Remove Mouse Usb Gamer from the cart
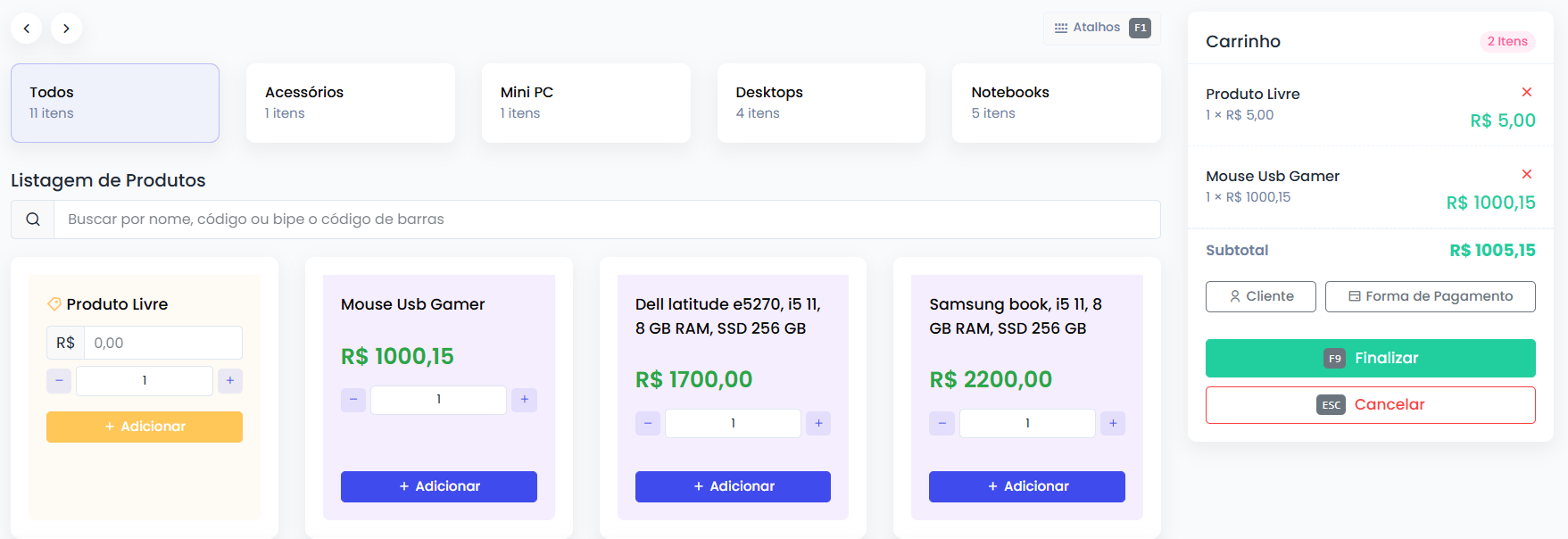This screenshot has width=1568, height=539. (1527, 174)
